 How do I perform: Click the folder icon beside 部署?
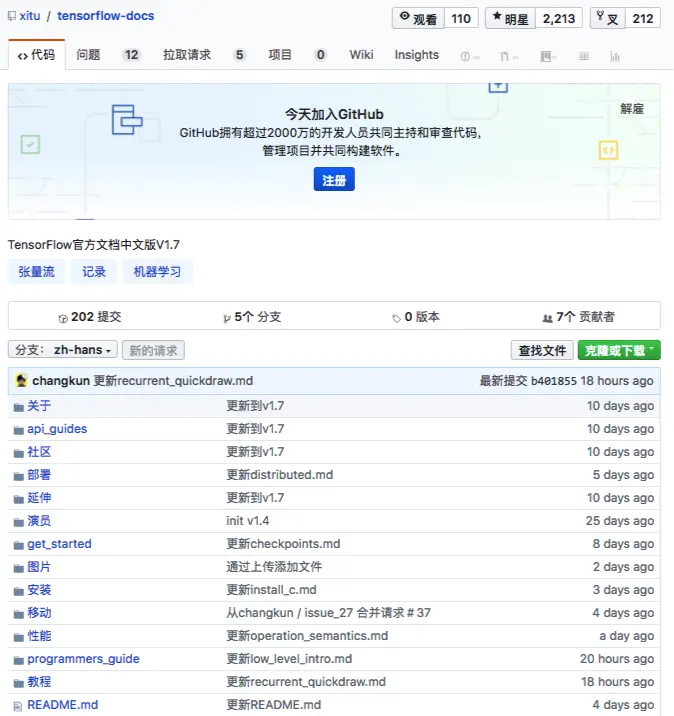tap(18, 476)
